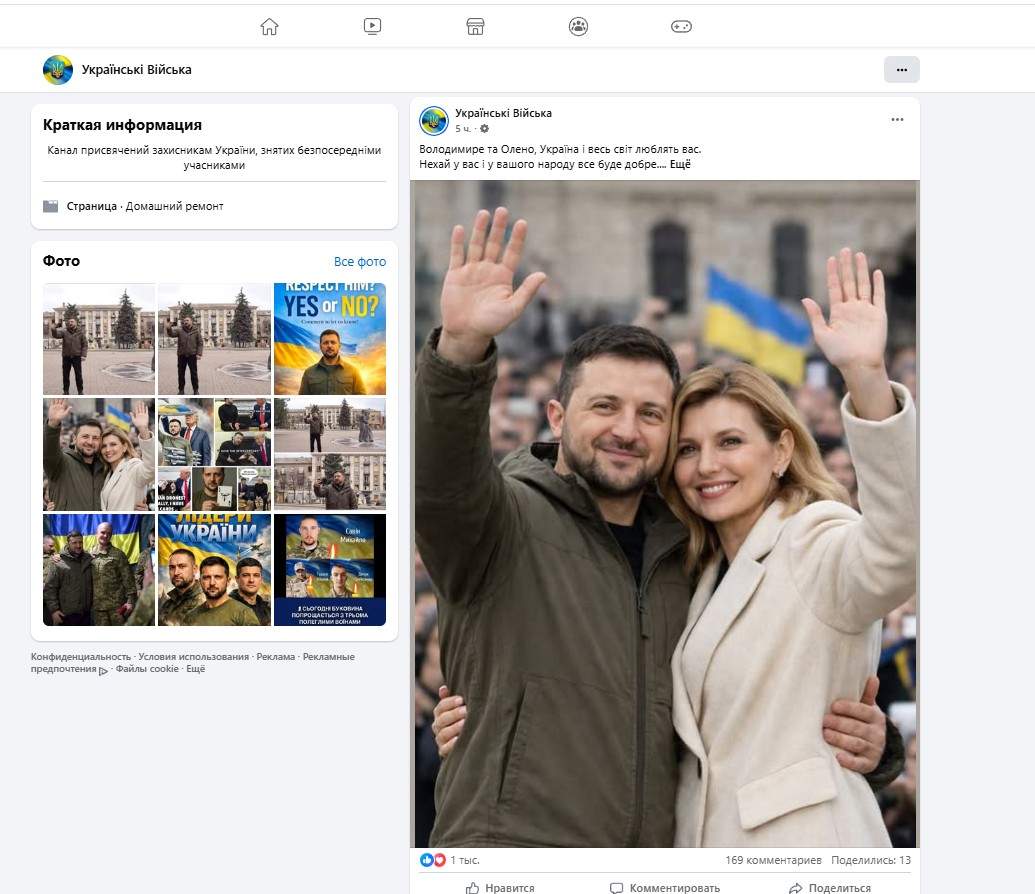Open the page options three-dot menu
Screen dimensions: 1035x894
pyautogui.click(x=901, y=70)
